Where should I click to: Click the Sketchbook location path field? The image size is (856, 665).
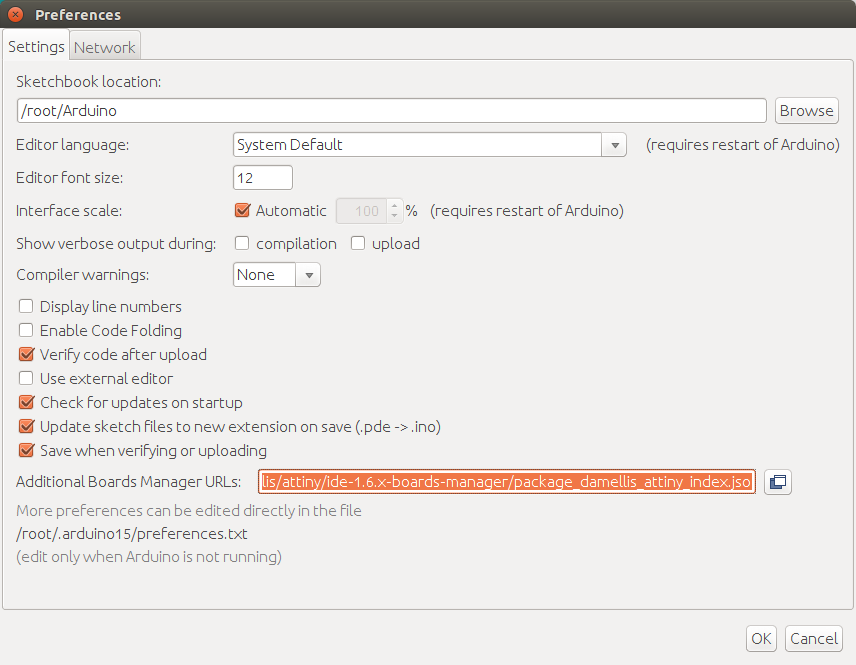pyautogui.click(x=391, y=111)
